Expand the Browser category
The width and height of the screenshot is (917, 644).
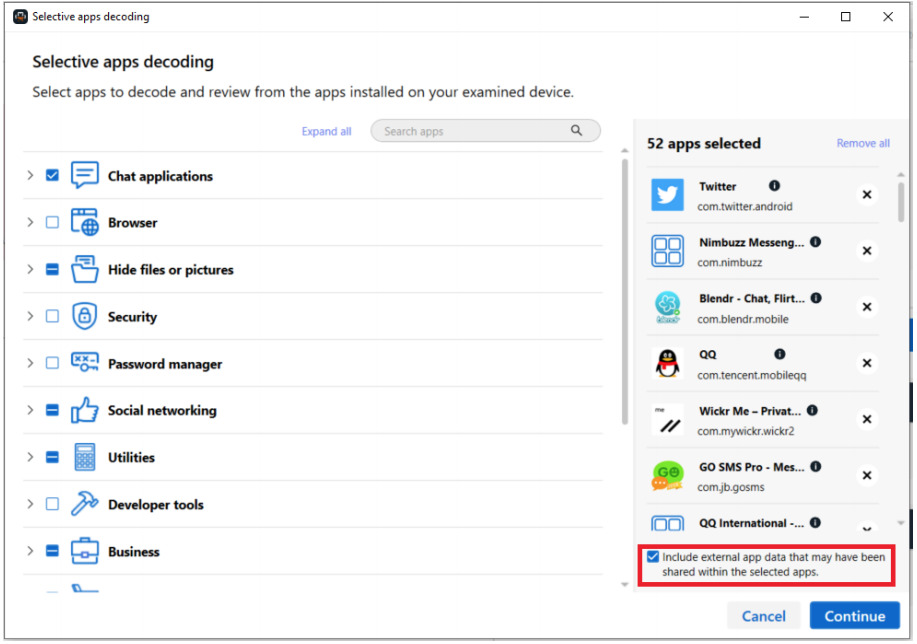click(30, 222)
